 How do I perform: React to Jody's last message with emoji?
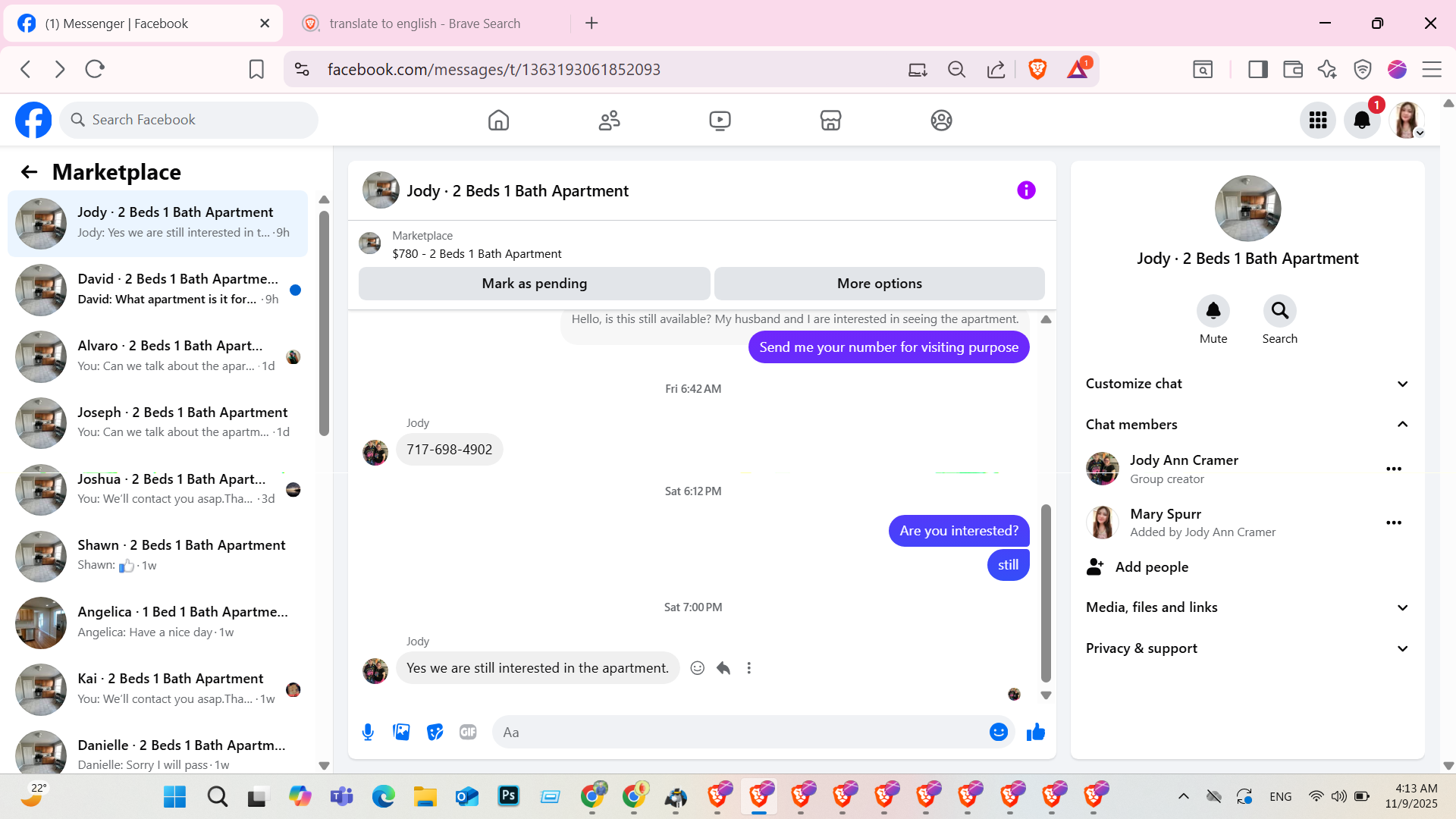pyautogui.click(x=698, y=668)
